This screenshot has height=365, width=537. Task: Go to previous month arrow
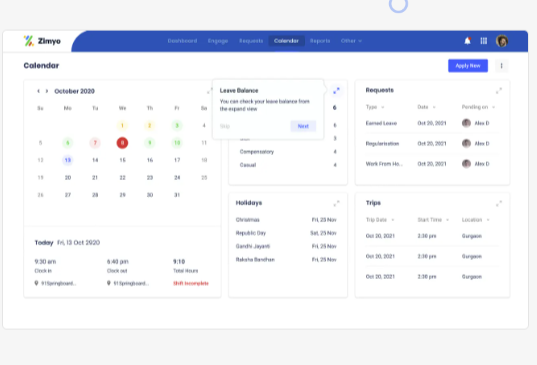[x=38, y=91]
